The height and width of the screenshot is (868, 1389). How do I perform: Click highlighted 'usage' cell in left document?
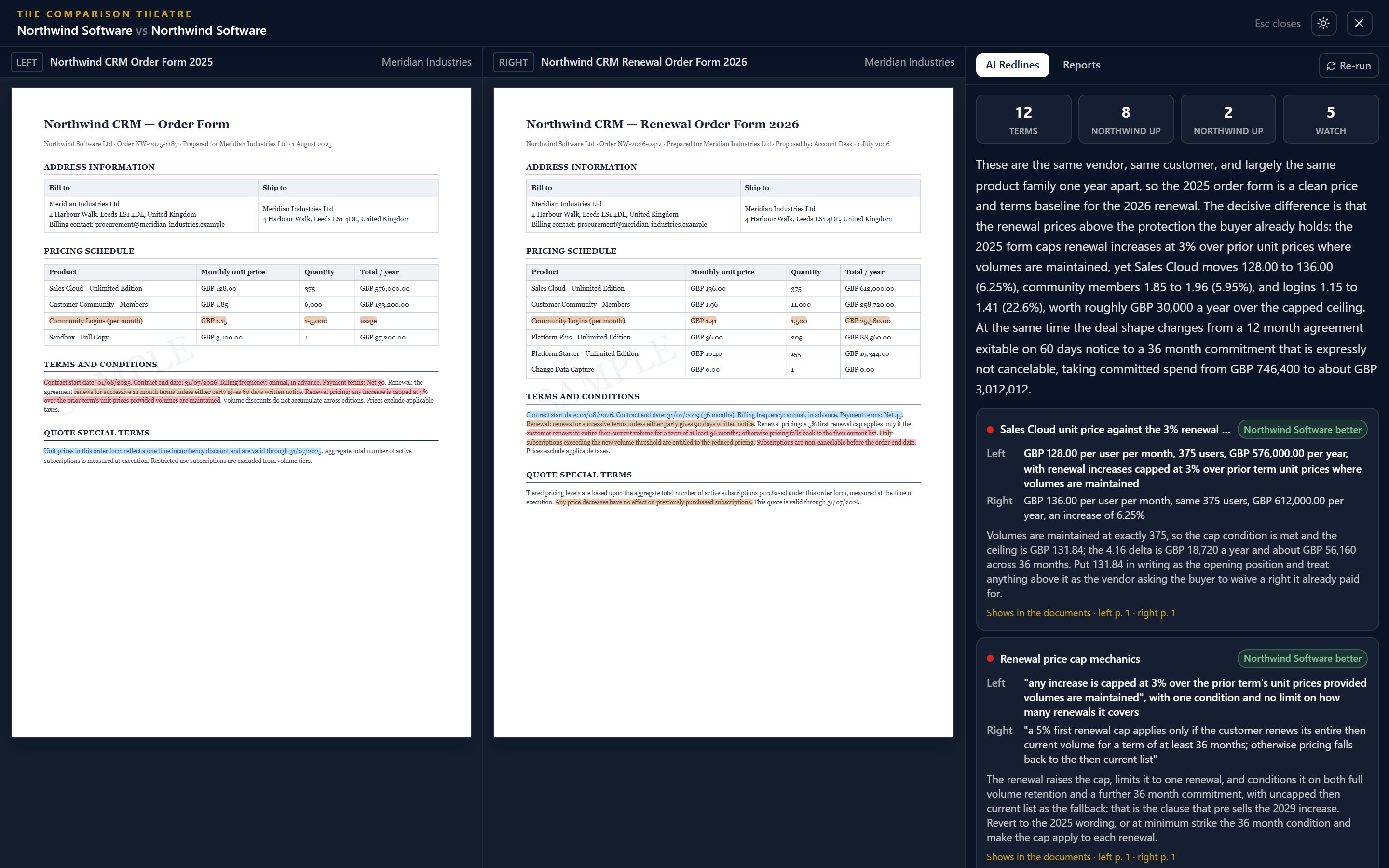[x=368, y=321]
